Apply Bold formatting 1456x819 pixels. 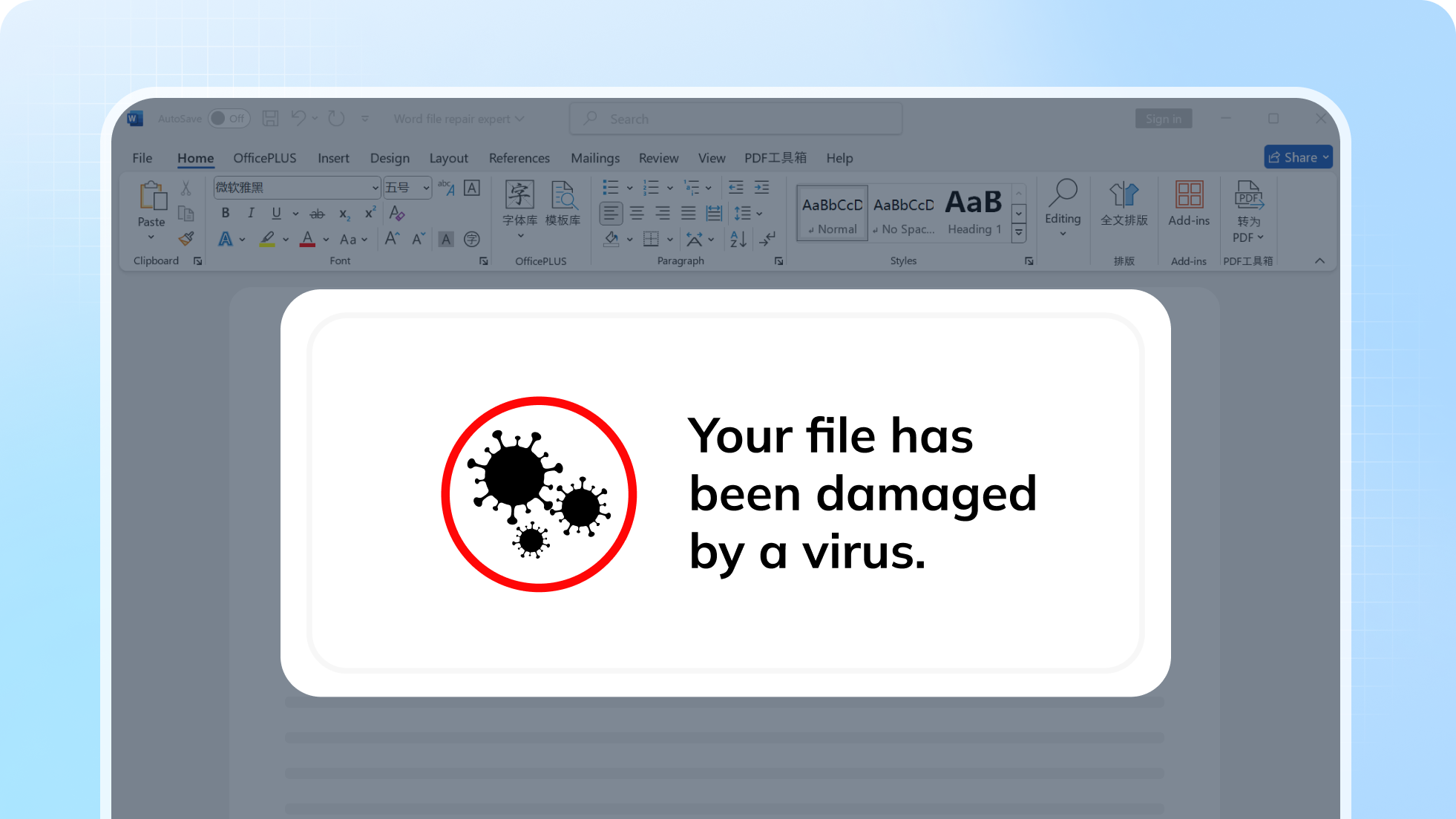pos(226,214)
